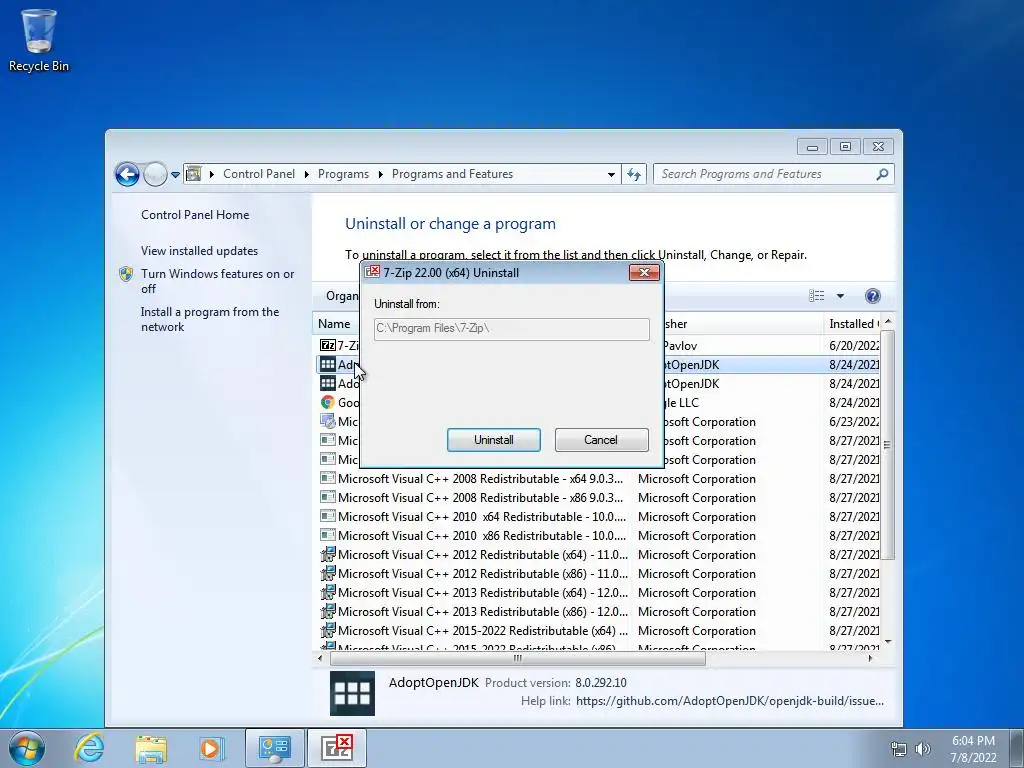1024x768 pixels.
Task: Click the AdoptOpenJDK details pane icon
Action: coord(352,694)
